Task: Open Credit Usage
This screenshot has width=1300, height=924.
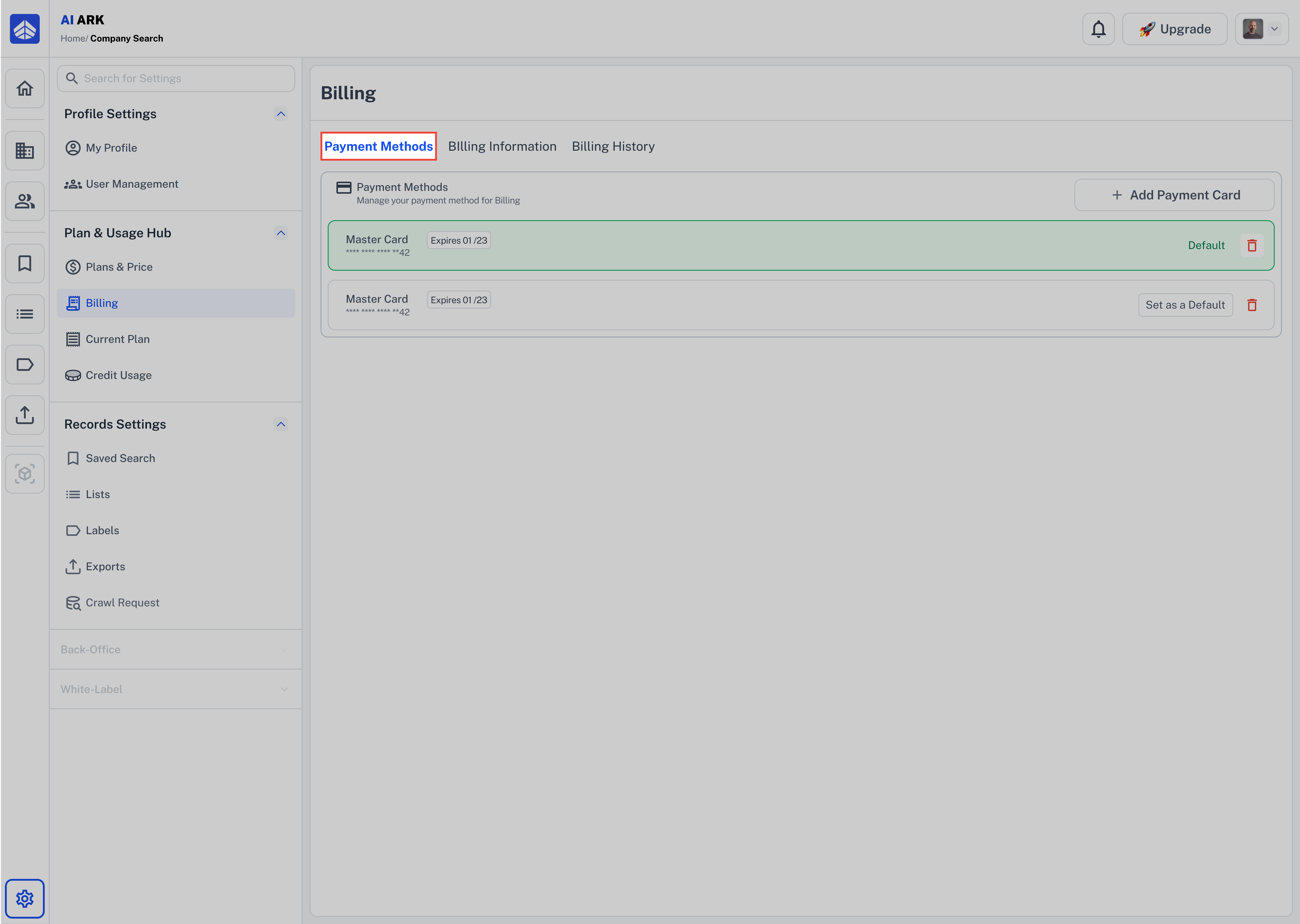Action: (176, 376)
